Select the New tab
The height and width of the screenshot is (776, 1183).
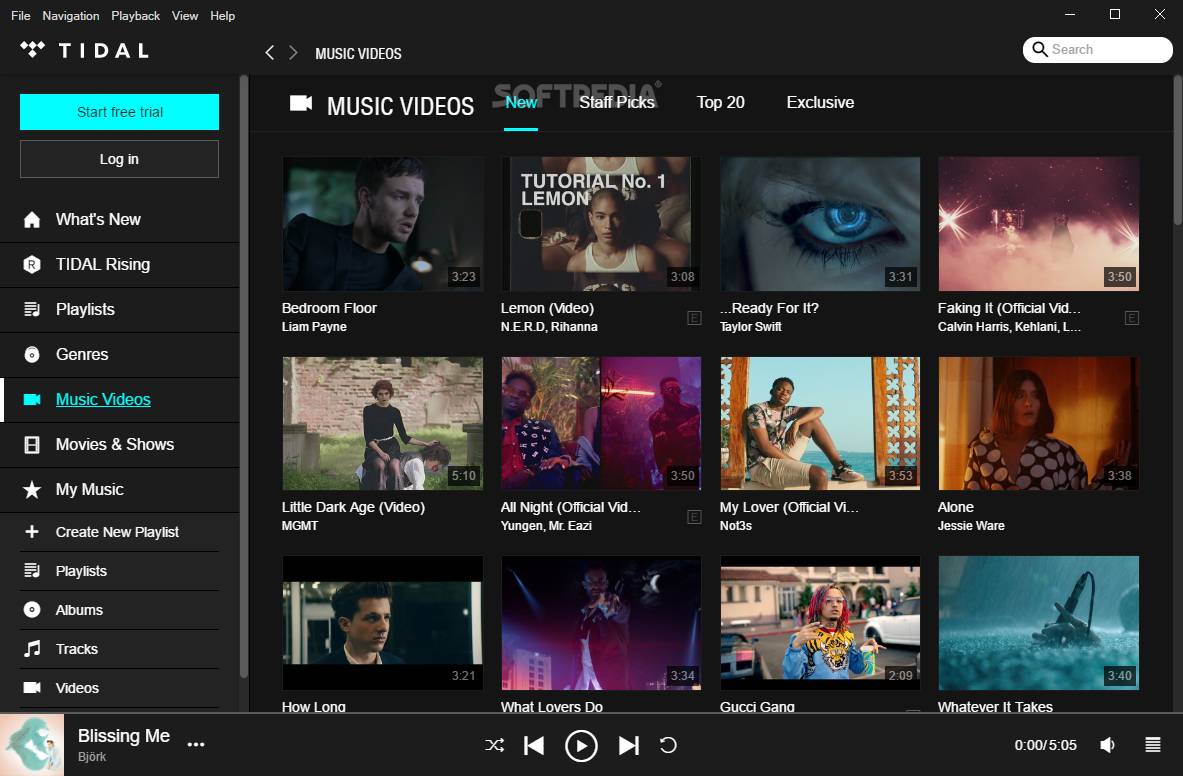pyautogui.click(x=521, y=103)
